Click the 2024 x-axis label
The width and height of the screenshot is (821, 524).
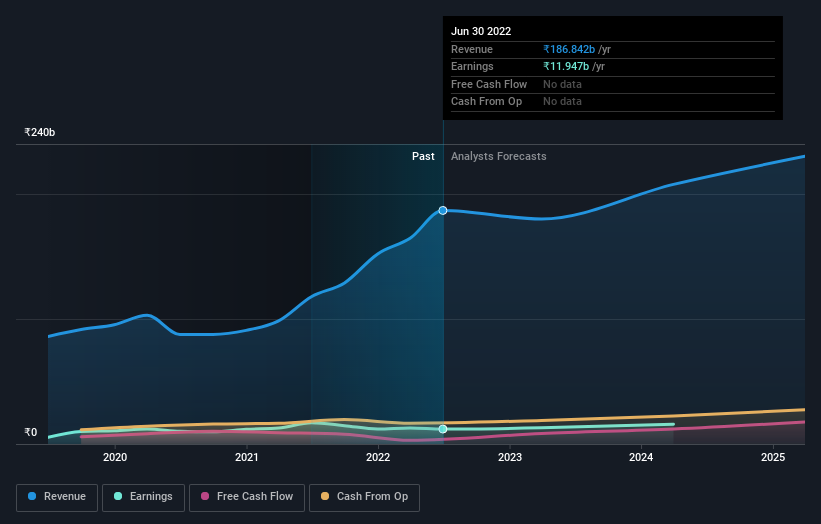(641, 458)
